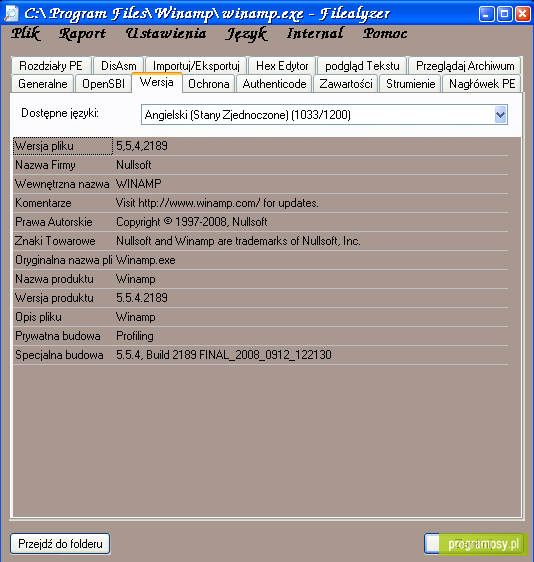Open the Plik menu
This screenshot has width=534, height=562.
25,34
